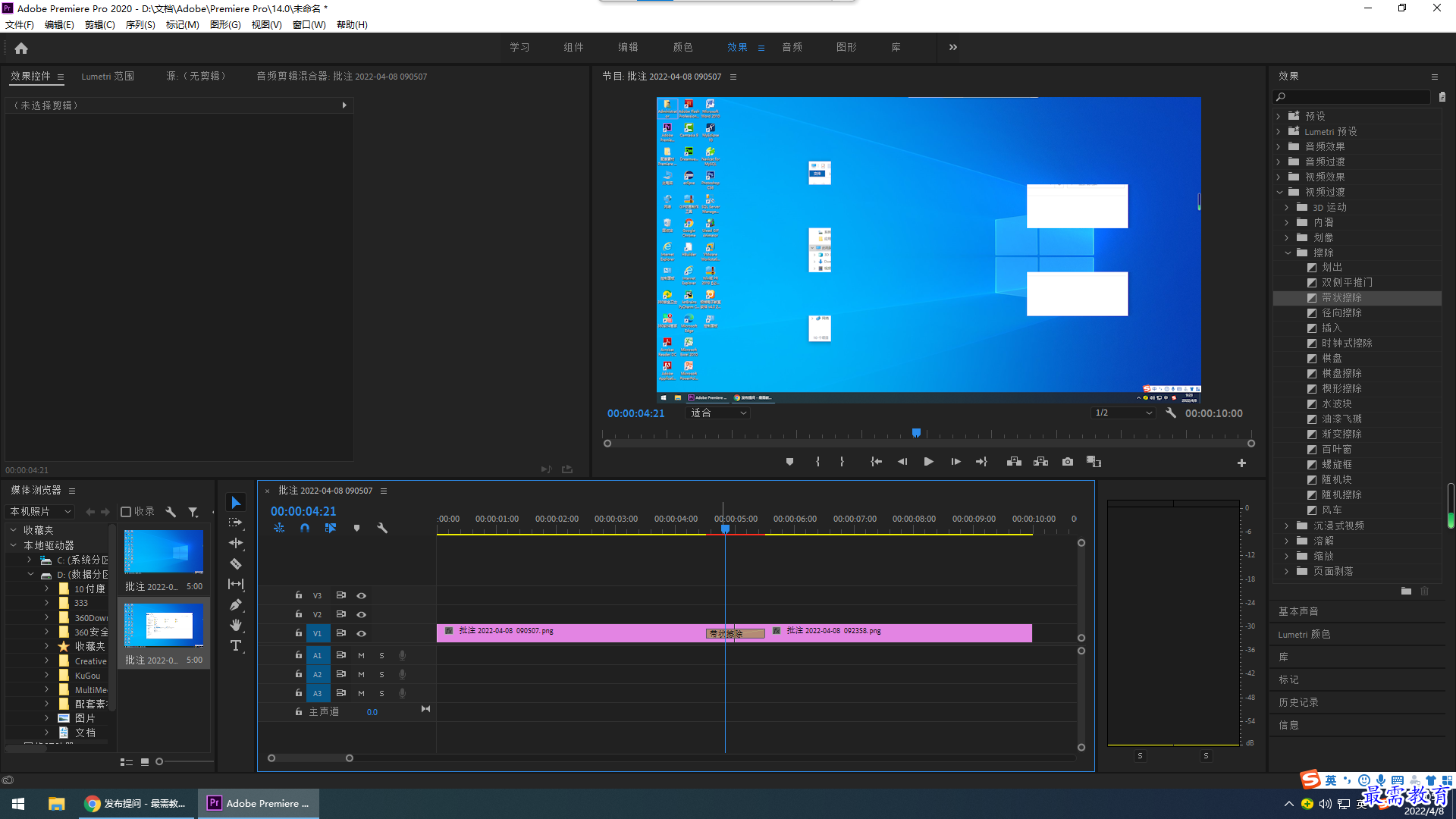Click the timeline playhead at 00:00:04:21
This screenshot has width=1456, height=819.
pyautogui.click(x=725, y=529)
